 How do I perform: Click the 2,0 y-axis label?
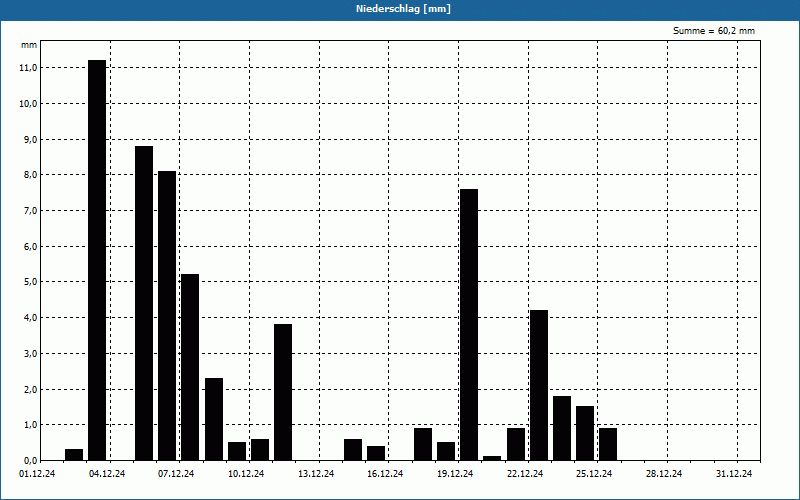pyautogui.click(x=30, y=389)
